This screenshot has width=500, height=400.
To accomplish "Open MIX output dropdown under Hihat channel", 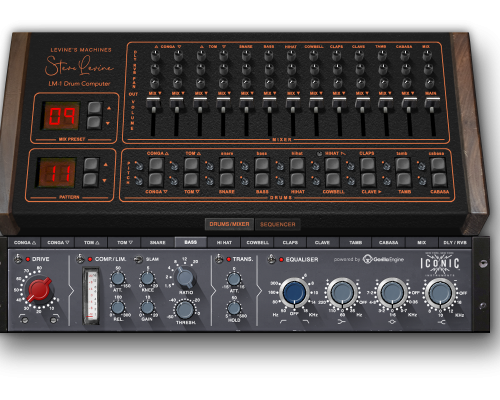I will pos(293,93).
